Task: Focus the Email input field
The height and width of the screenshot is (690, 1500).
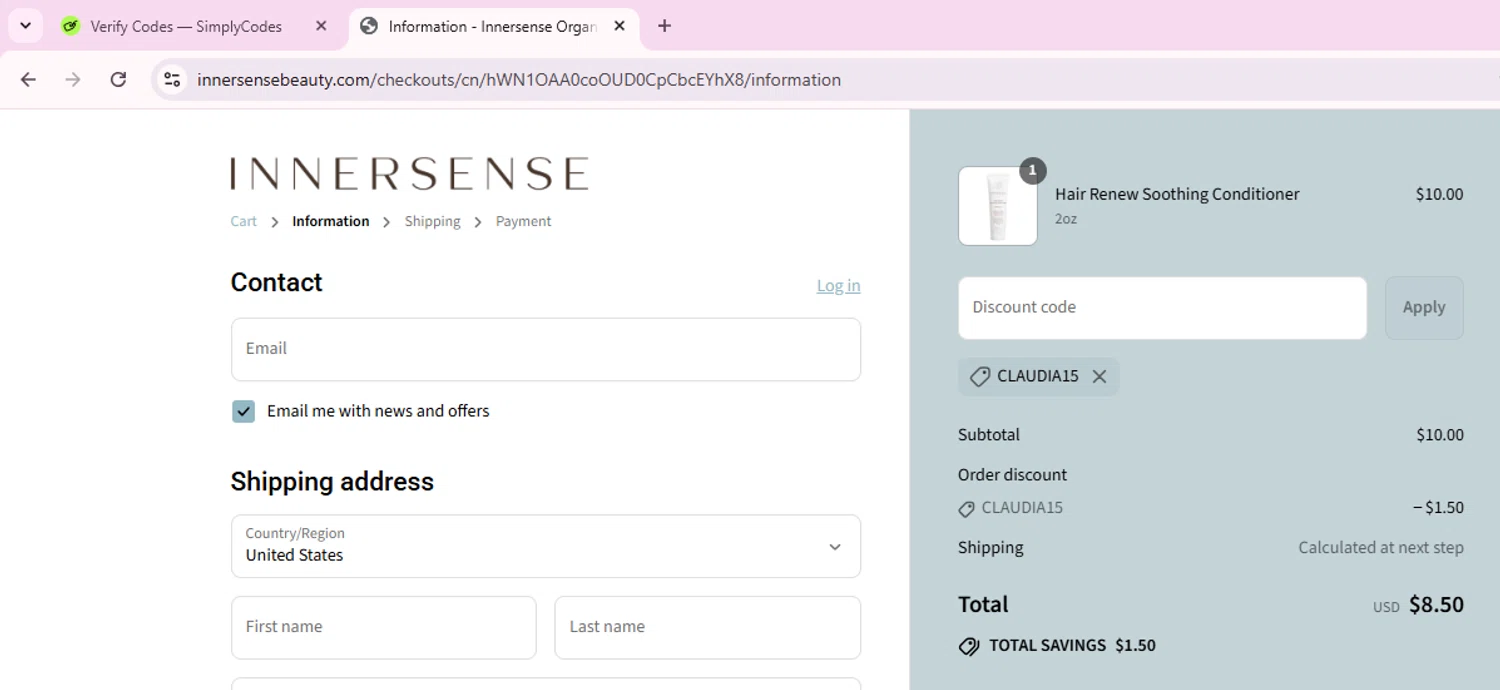Action: tap(546, 349)
